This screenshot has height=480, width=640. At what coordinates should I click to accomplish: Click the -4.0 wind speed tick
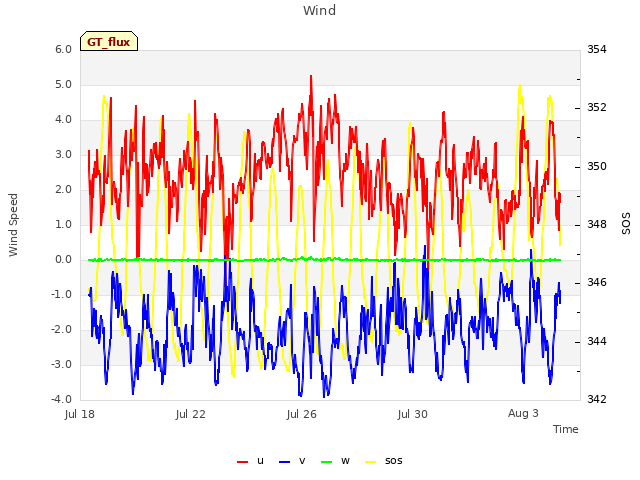62,399
